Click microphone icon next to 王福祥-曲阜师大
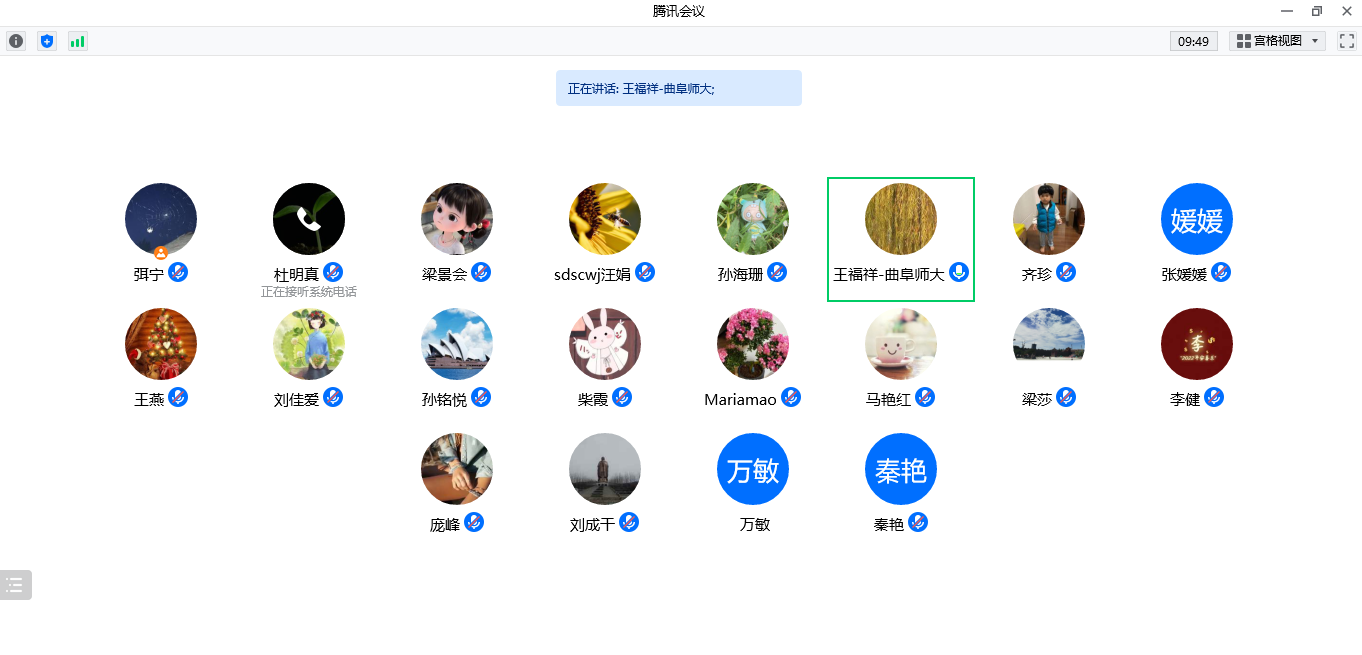 [959, 272]
